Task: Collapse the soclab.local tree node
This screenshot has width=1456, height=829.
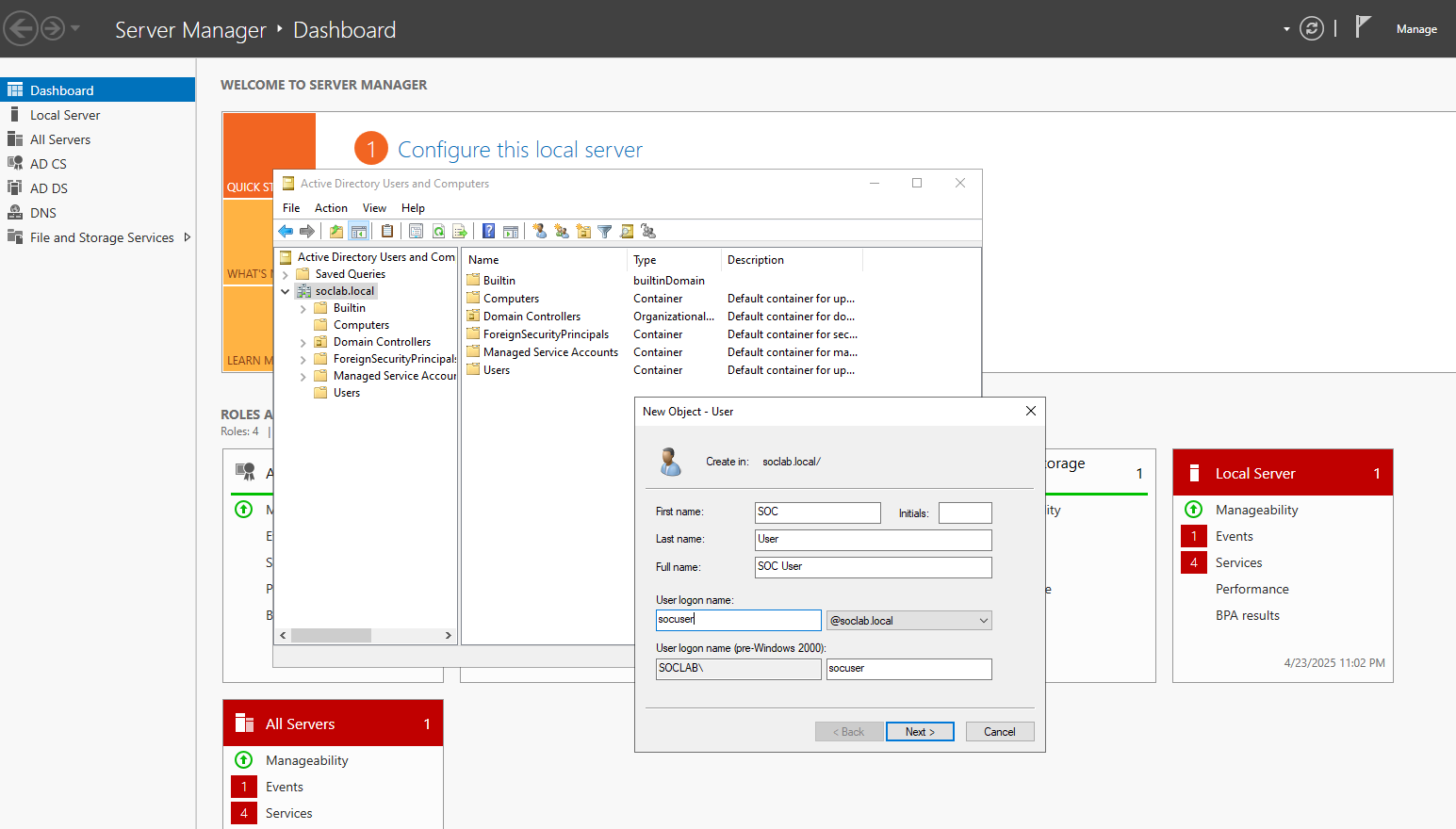Action: click(x=286, y=292)
